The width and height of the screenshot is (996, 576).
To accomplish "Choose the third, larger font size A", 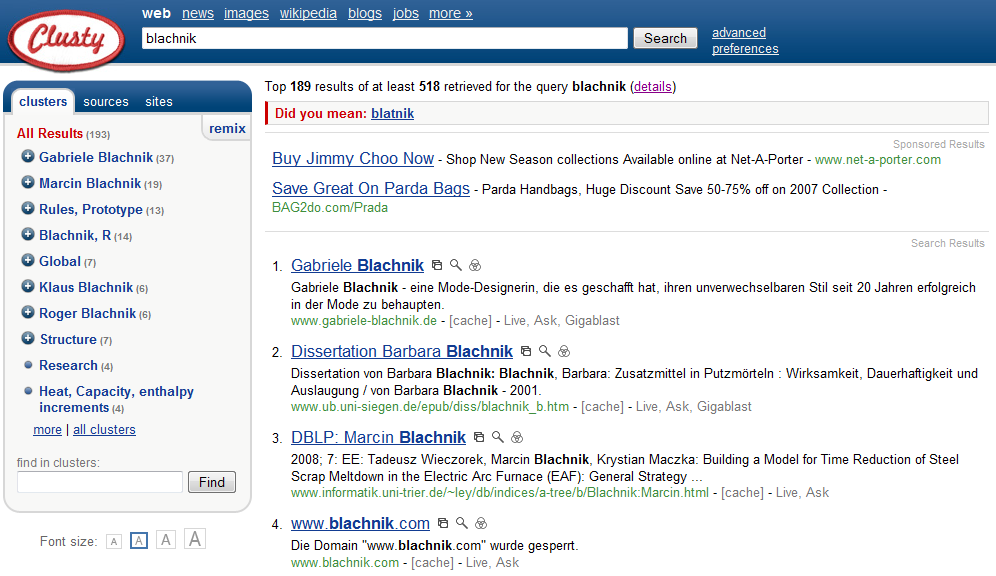I will [166, 540].
